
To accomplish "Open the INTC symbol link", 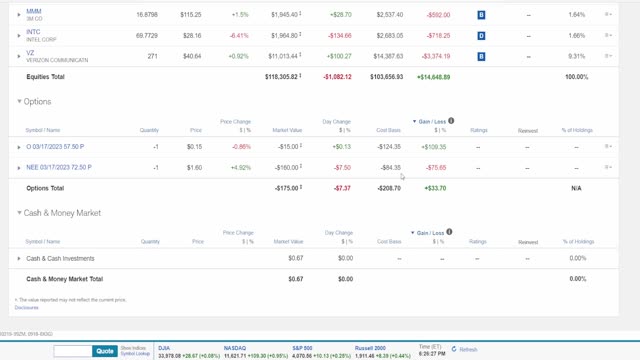I will click(33, 32).
